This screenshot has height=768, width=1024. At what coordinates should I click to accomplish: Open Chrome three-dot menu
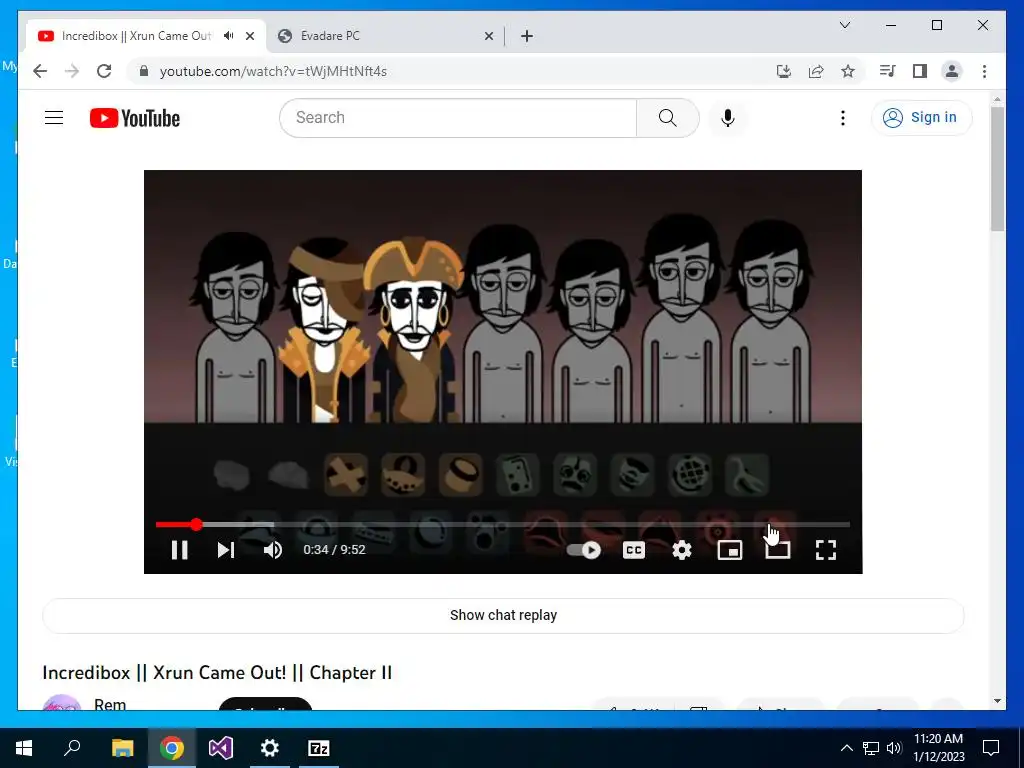pos(984,71)
